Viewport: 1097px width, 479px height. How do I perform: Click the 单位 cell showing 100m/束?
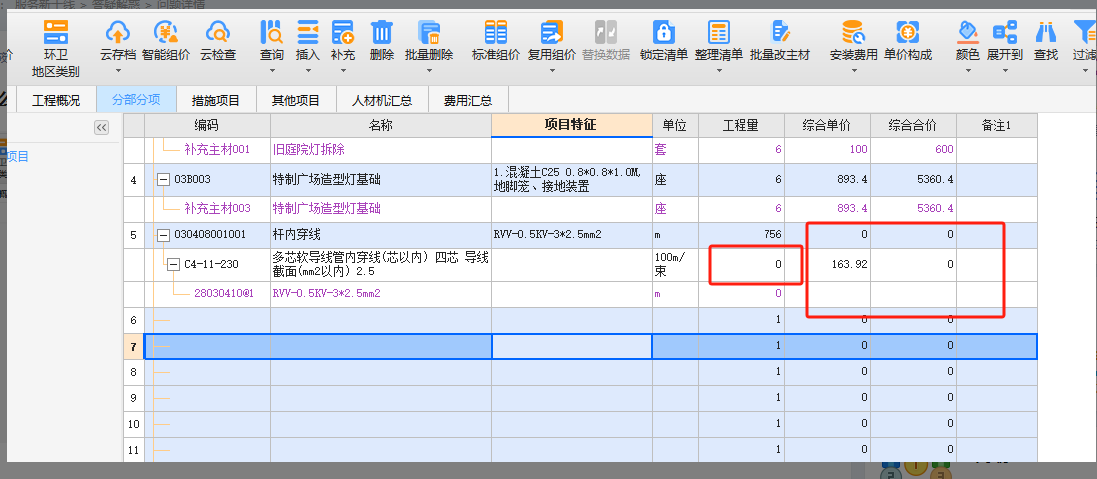tap(674, 264)
